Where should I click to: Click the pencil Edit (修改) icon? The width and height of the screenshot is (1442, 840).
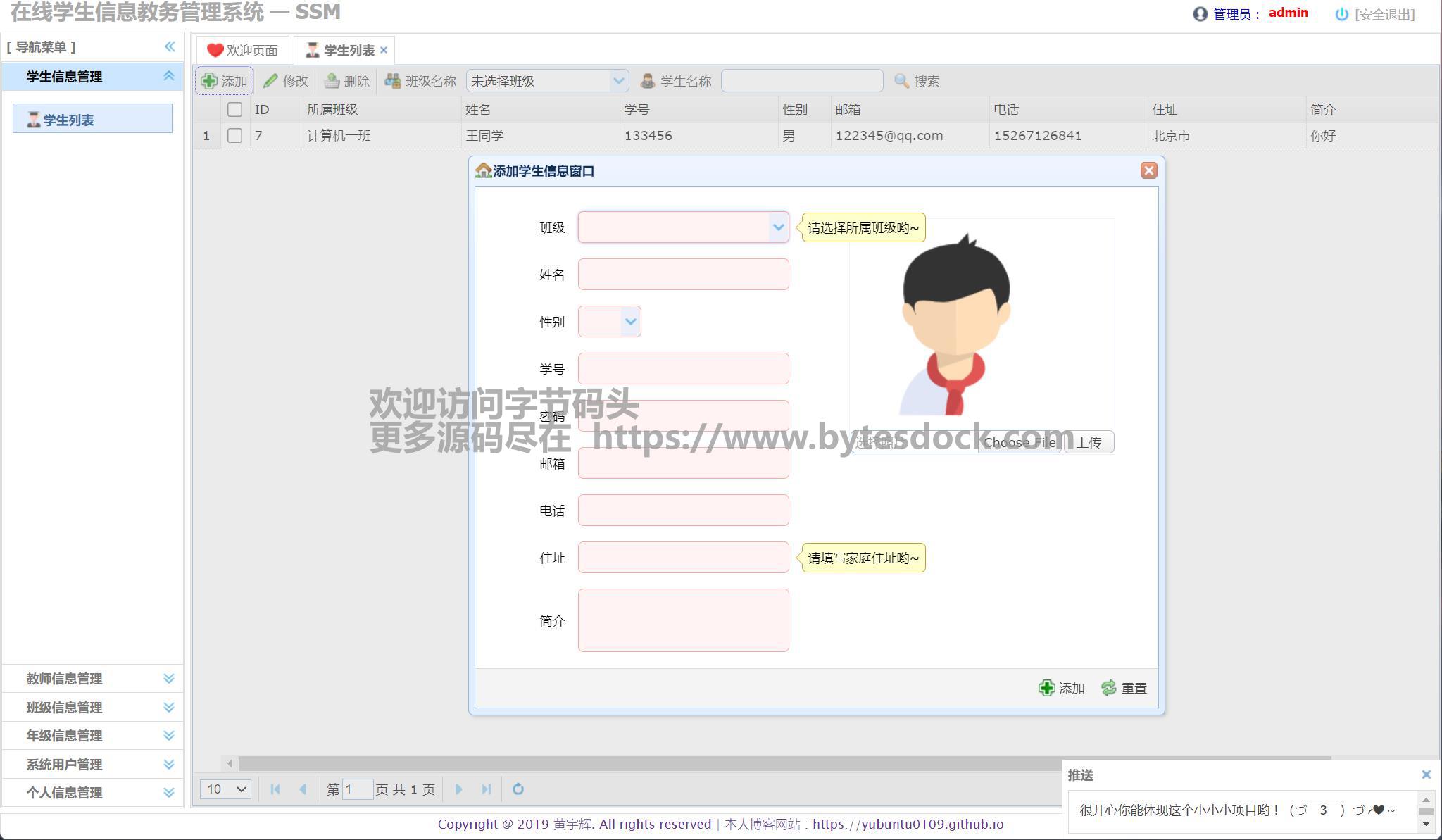pyautogui.click(x=270, y=81)
